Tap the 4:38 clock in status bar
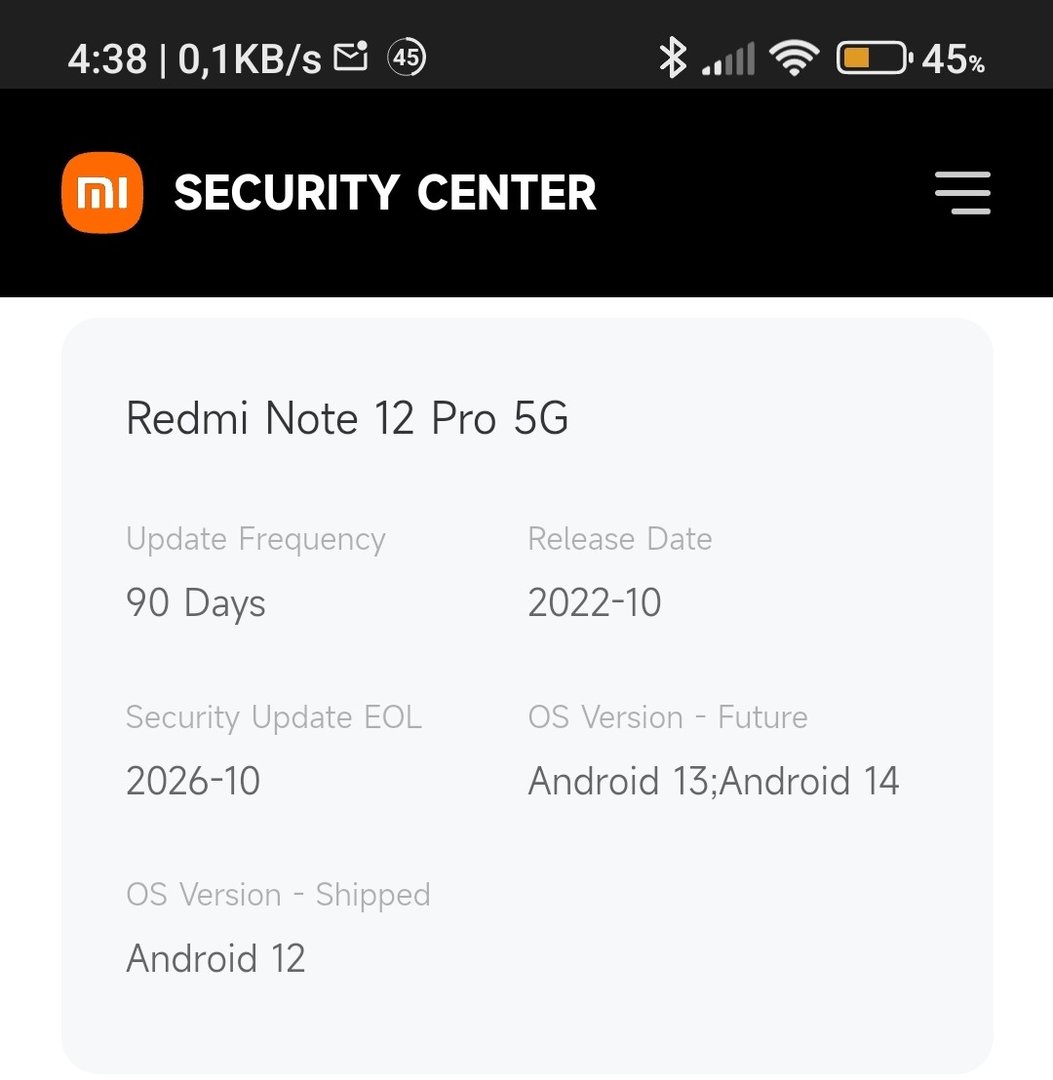 (107, 60)
